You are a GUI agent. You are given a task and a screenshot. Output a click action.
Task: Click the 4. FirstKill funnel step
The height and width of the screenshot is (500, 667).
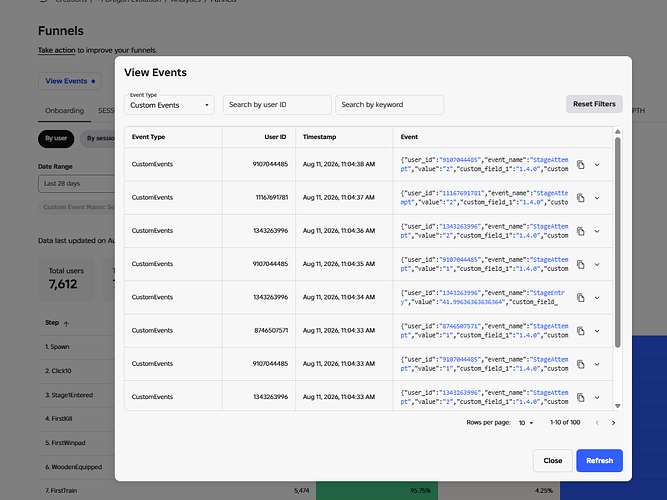coord(59,419)
